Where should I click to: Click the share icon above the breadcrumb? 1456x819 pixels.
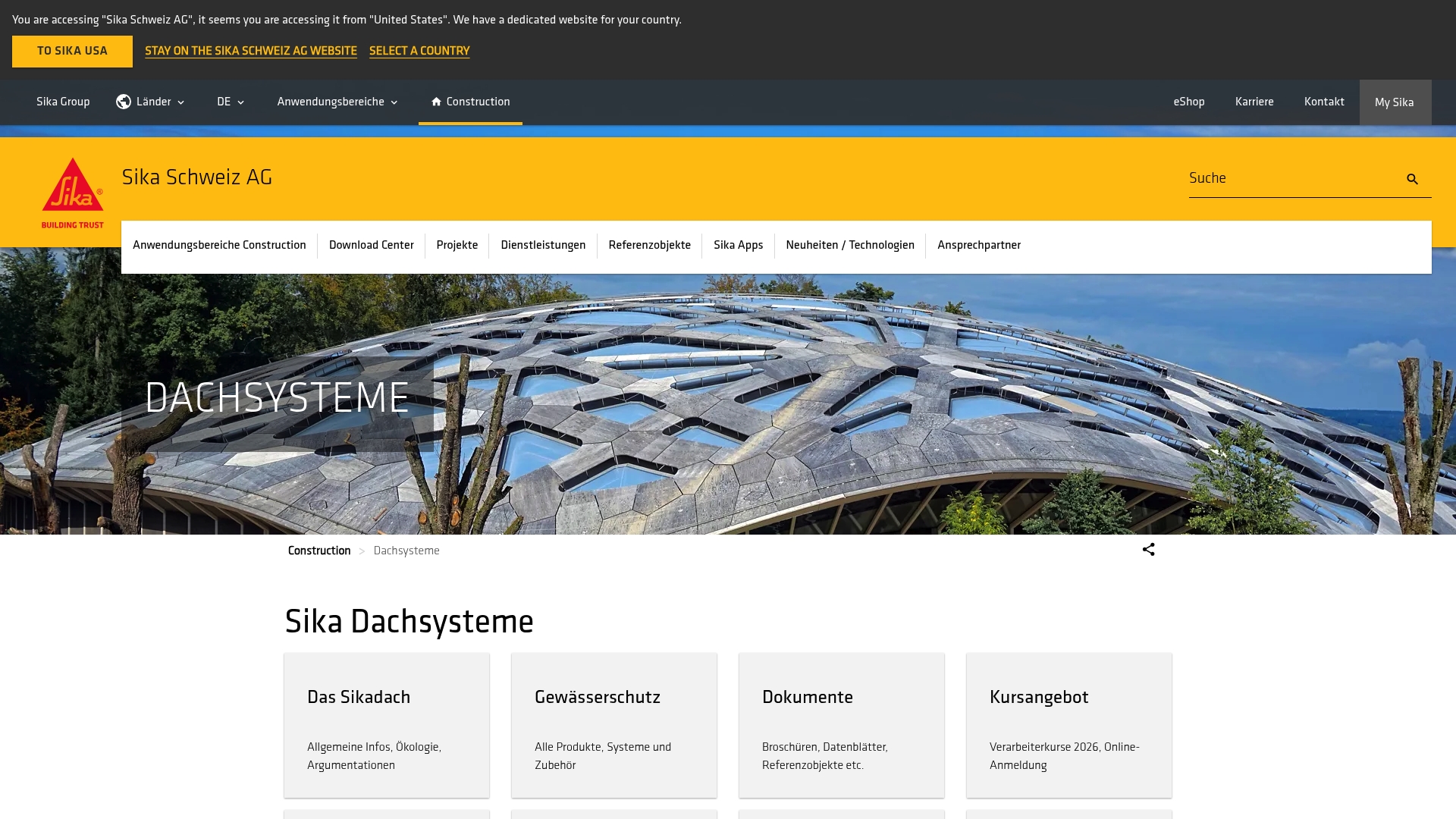1148,550
